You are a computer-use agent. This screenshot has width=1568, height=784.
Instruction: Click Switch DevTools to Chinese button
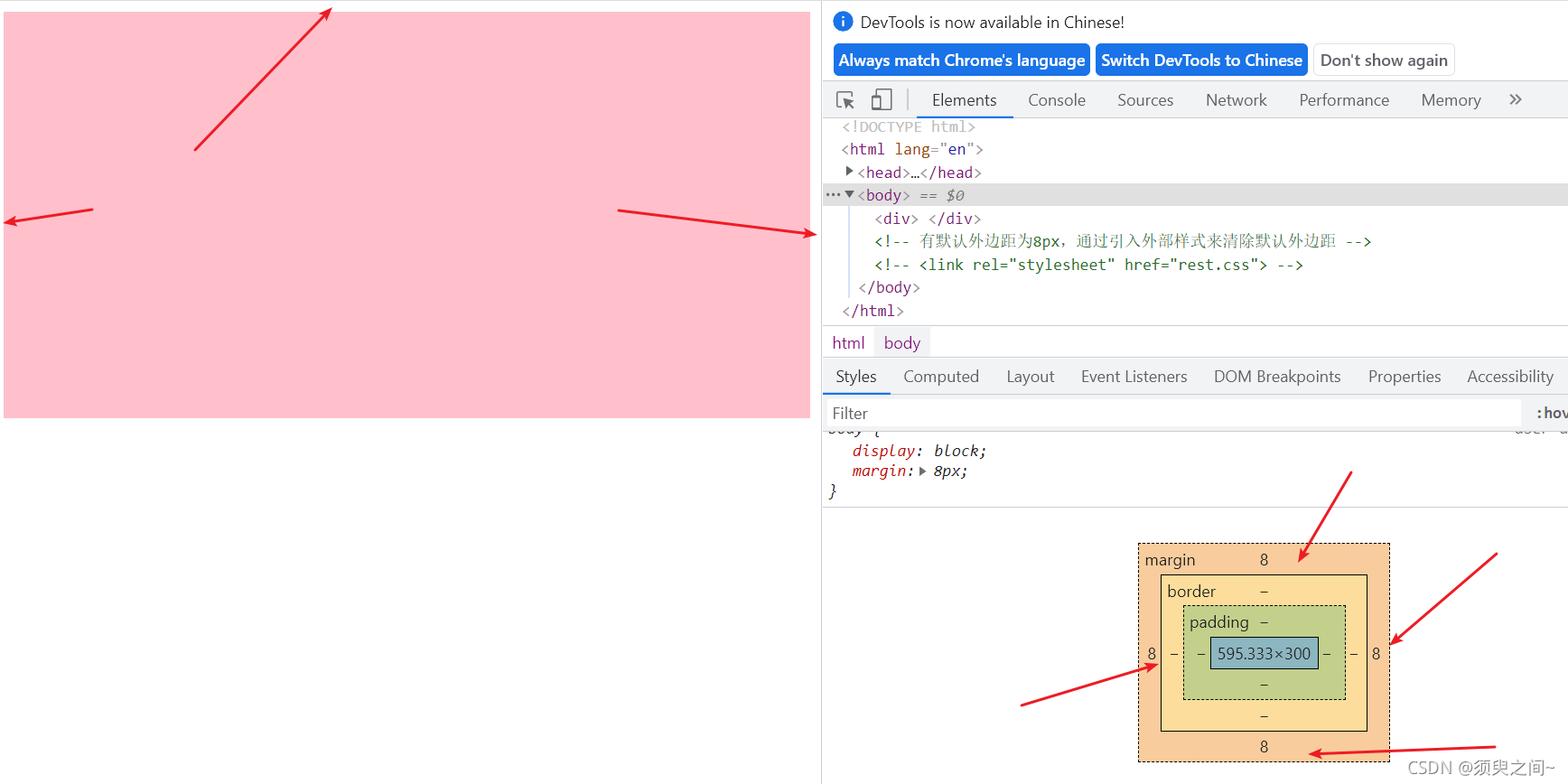pyautogui.click(x=1201, y=61)
